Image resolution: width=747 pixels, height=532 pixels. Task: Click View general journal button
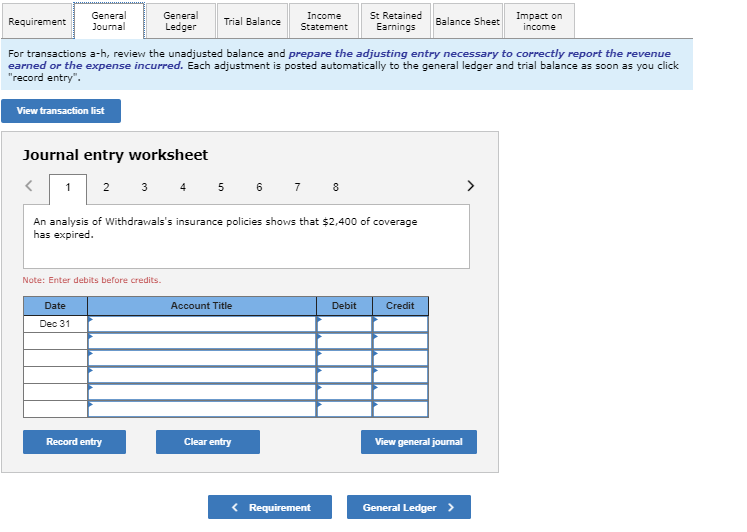(419, 442)
